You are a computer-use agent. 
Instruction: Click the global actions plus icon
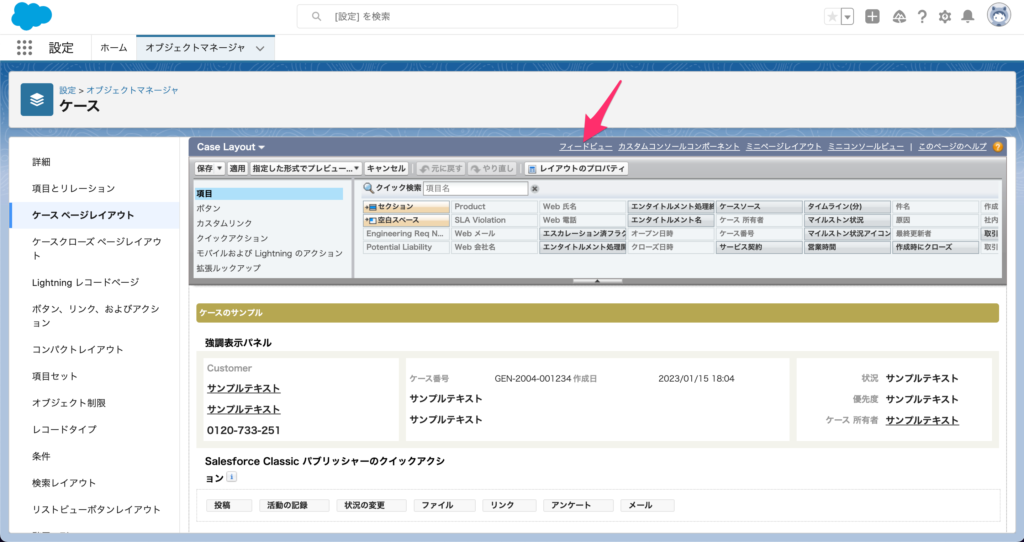coord(872,16)
